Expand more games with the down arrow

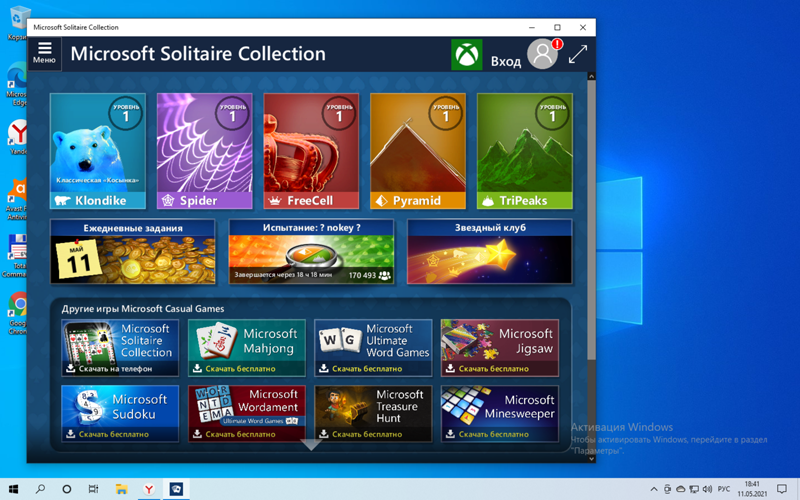point(311,444)
